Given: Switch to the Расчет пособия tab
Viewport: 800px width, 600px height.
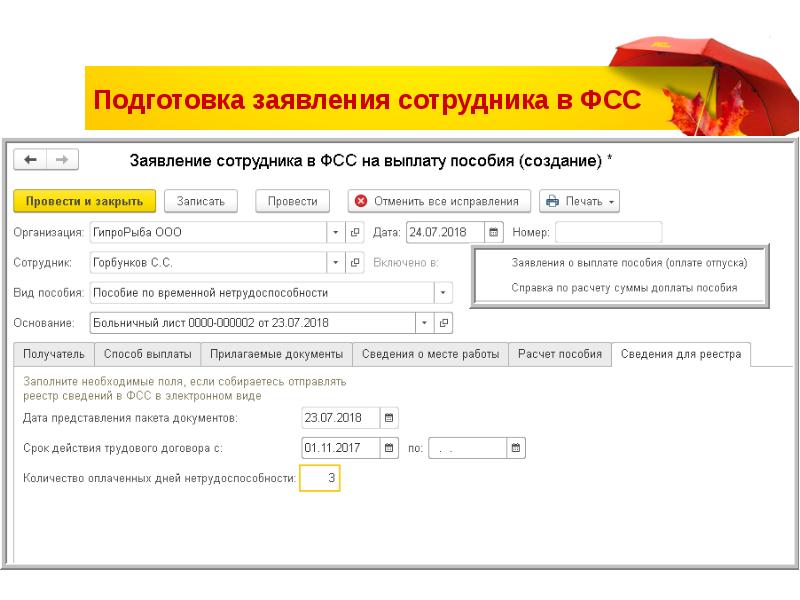Looking at the screenshot, I should pos(560,354).
